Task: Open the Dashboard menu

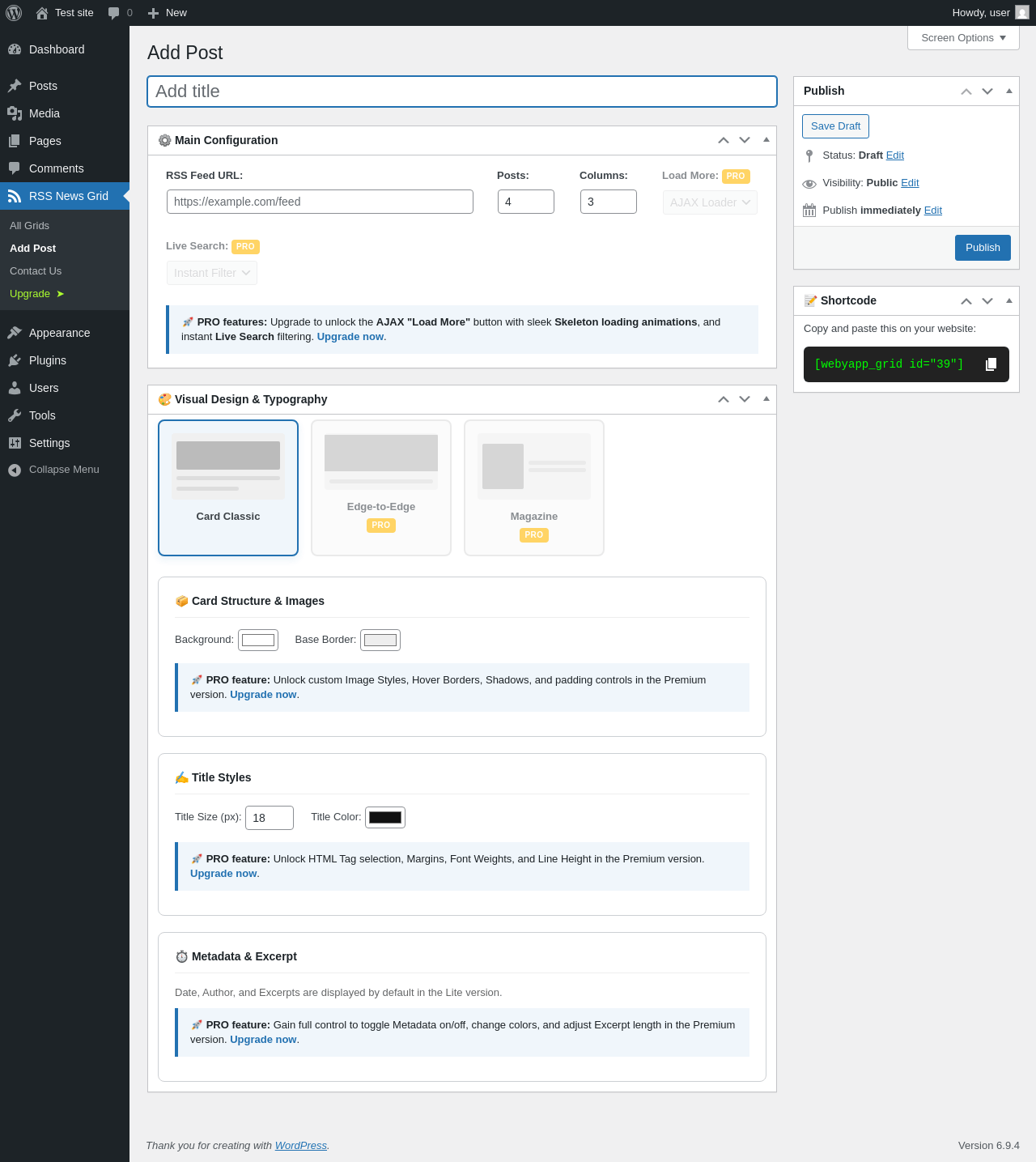Action: [x=65, y=49]
